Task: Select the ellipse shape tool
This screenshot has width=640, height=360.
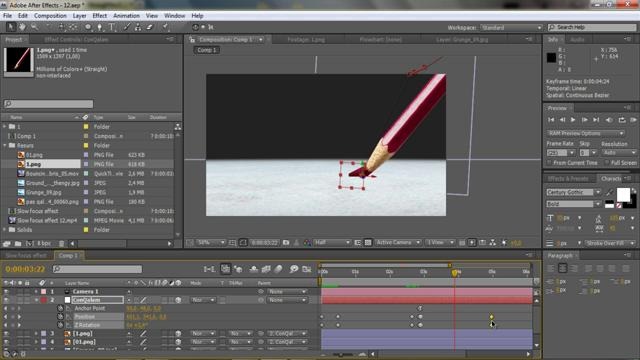Action: pyautogui.click(x=88, y=27)
